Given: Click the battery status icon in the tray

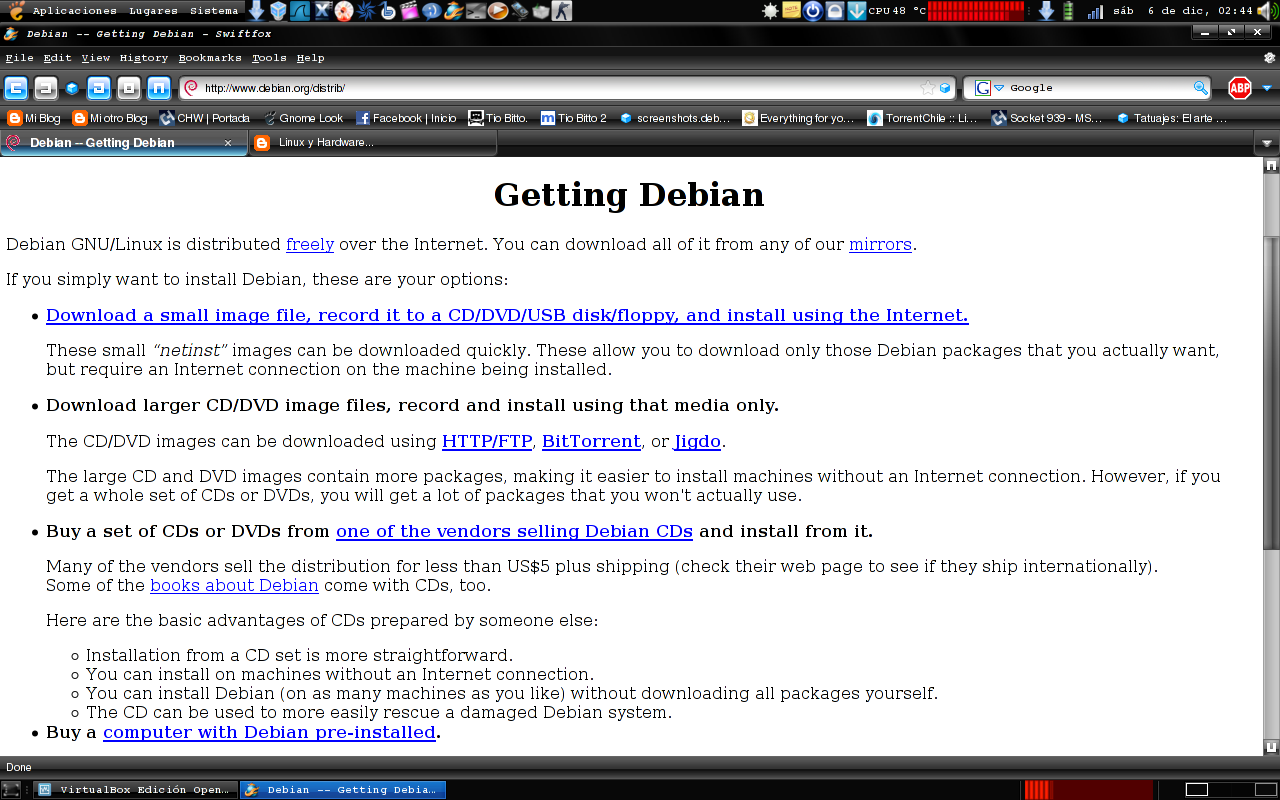Looking at the screenshot, I should [x=1067, y=11].
